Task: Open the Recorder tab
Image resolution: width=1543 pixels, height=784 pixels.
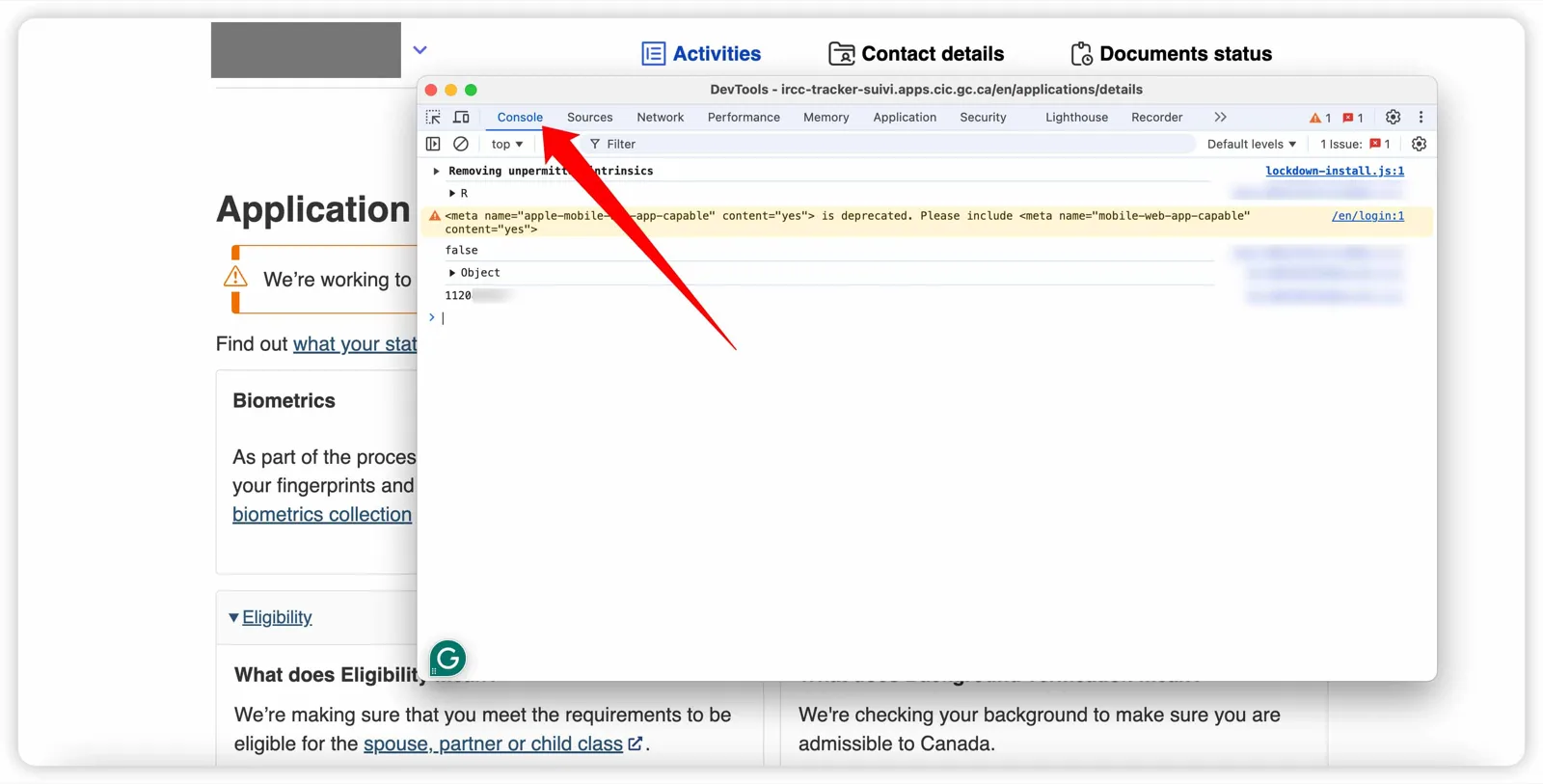Action: tap(1156, 117)
